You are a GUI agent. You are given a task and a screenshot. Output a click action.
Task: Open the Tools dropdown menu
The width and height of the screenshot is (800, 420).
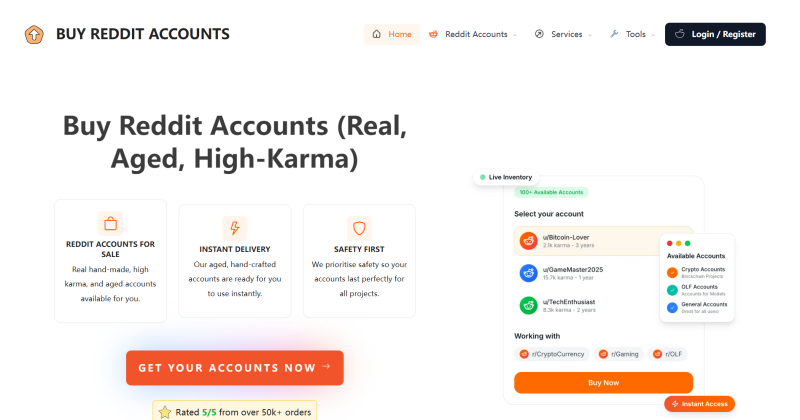point(635,34)
